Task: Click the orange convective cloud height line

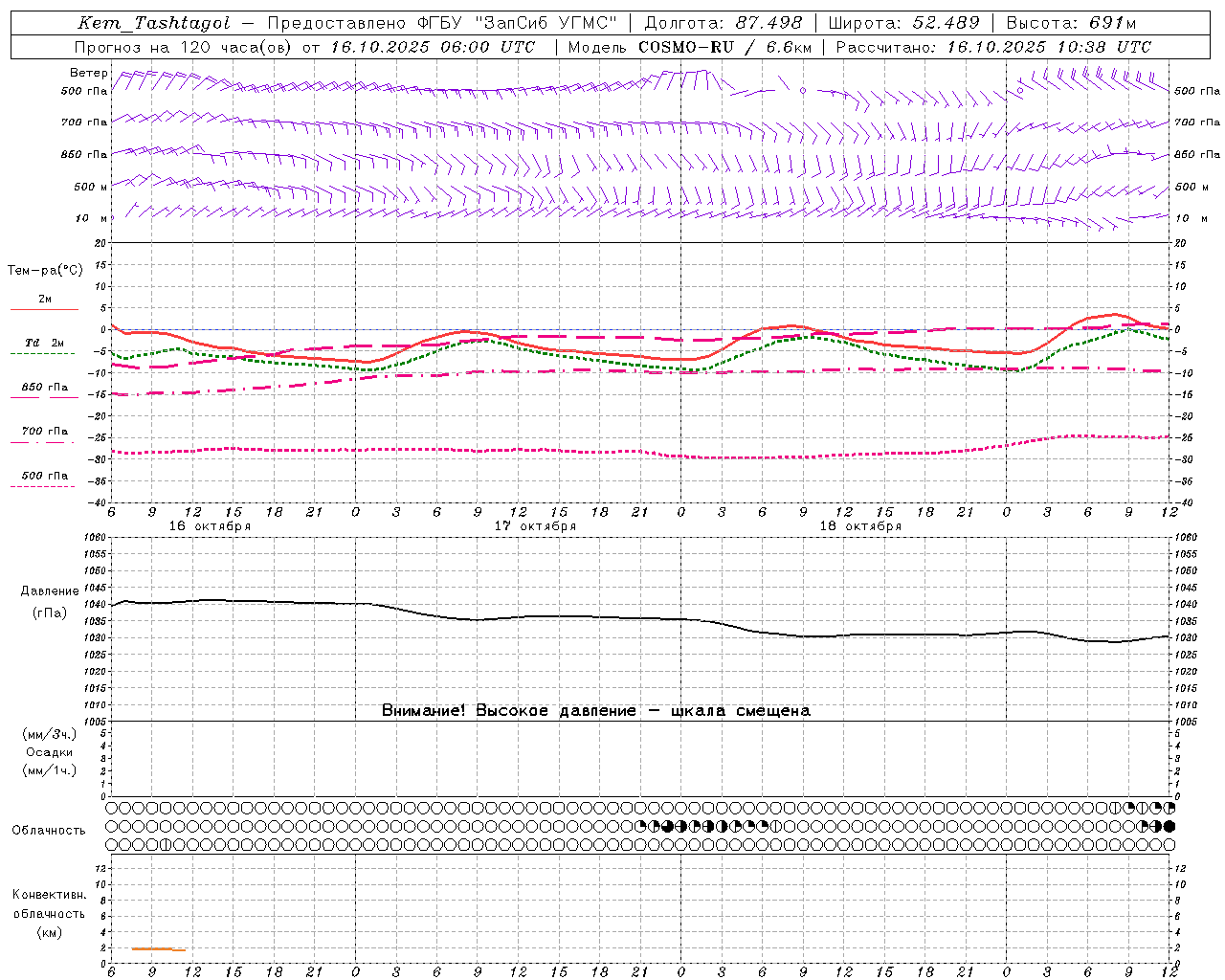Action: click(x=158, y=949)
